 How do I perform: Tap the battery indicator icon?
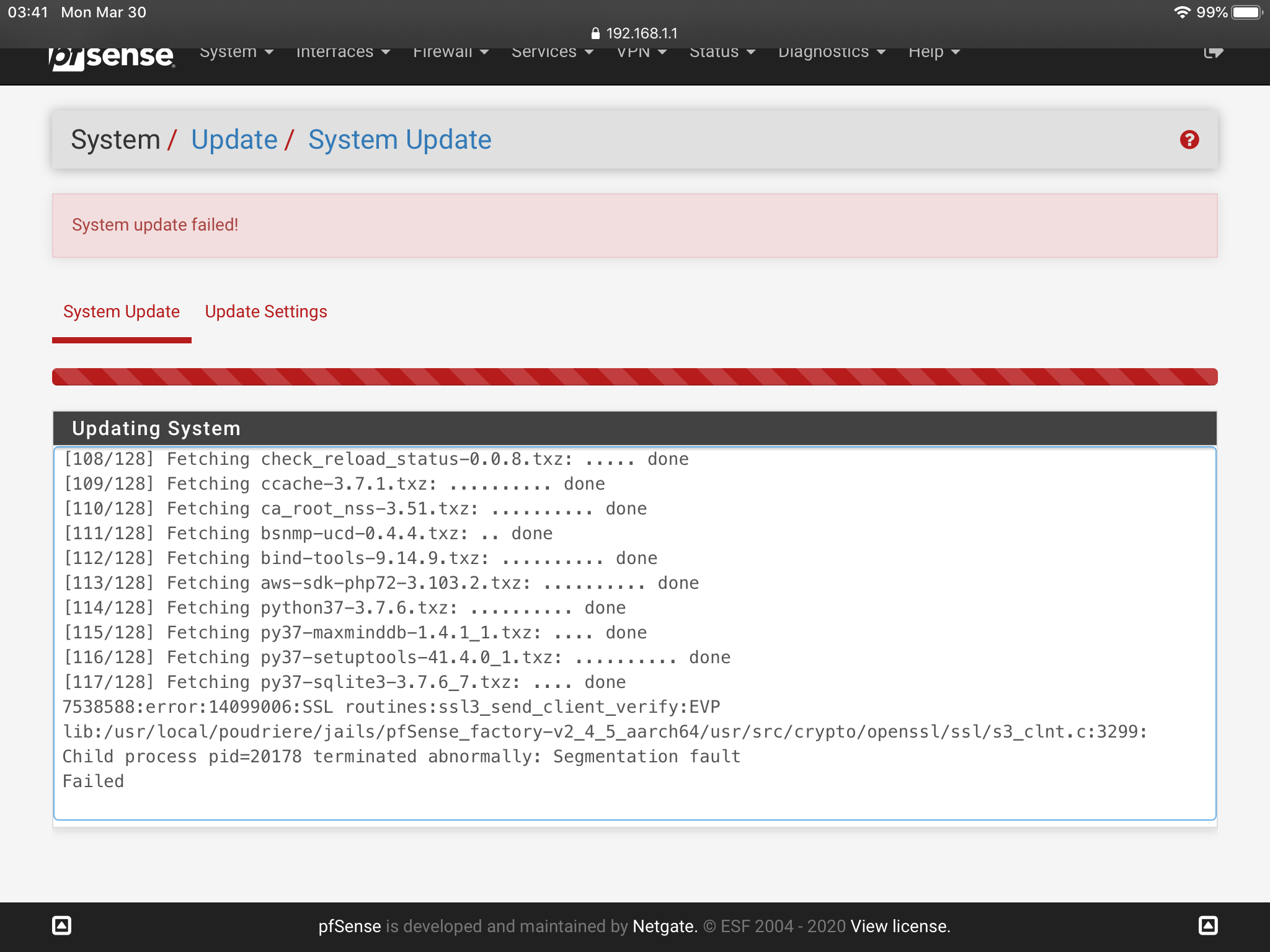(x=1246, y=12)
